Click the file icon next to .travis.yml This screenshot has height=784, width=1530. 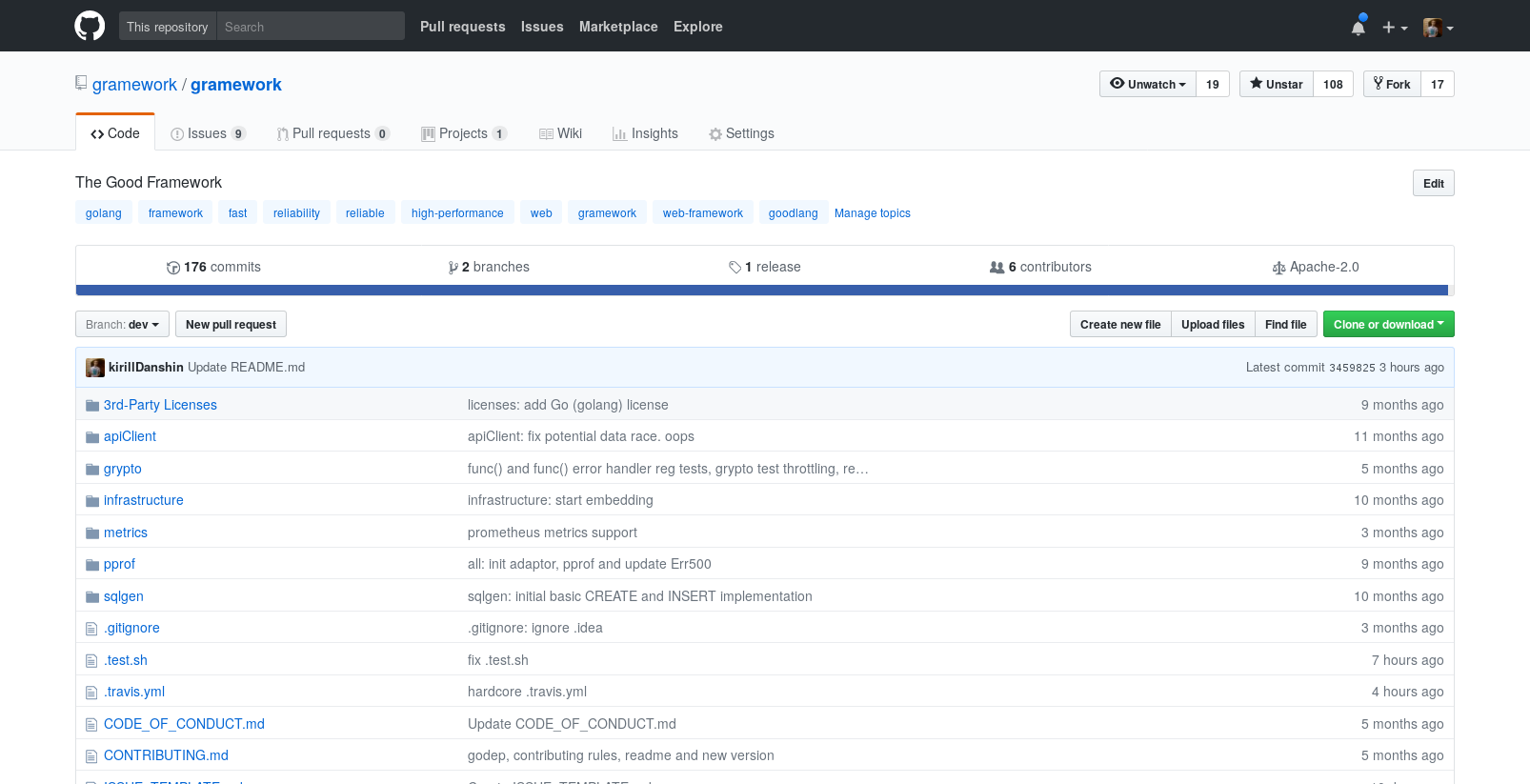pos(91,693)
